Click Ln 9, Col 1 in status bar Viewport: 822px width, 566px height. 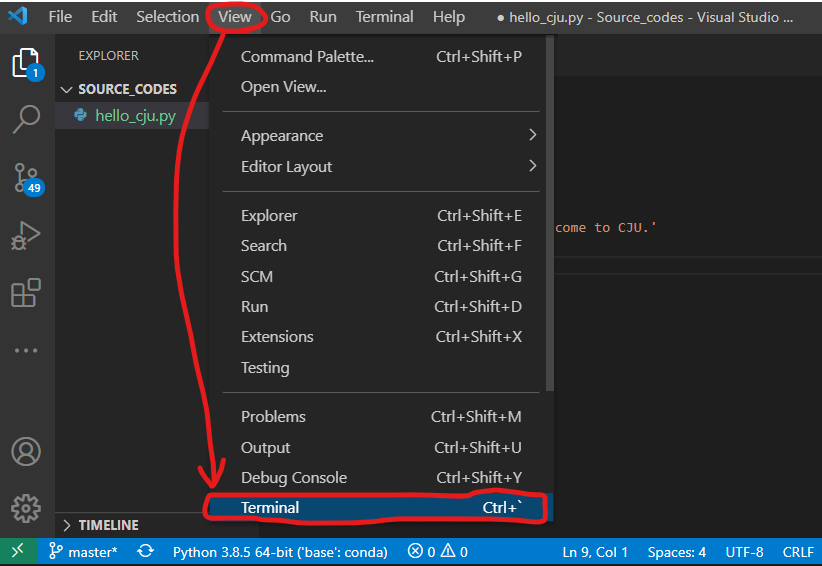(595, 552)
